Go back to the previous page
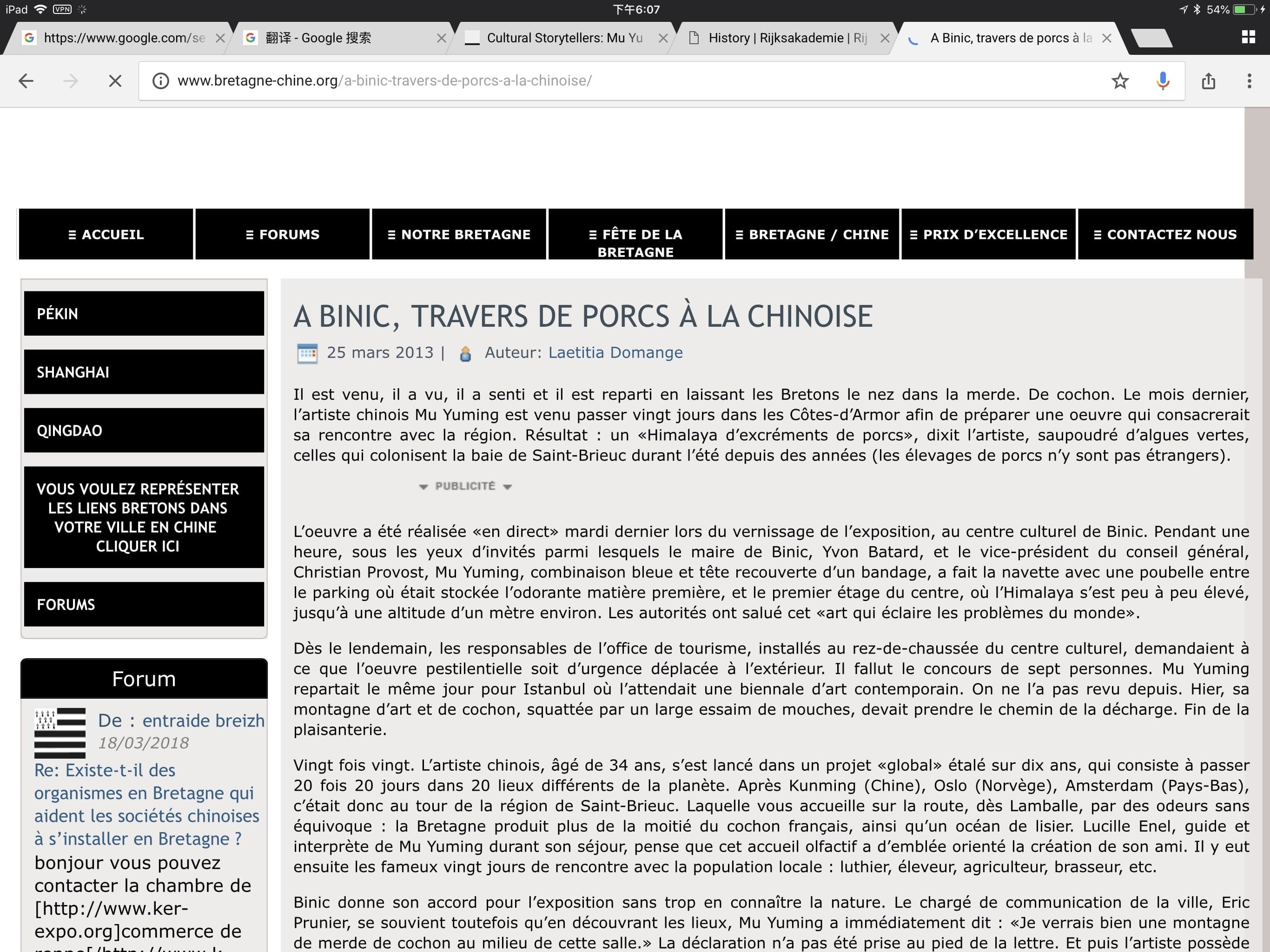1270x952 pixels. [x=26, y=81]
